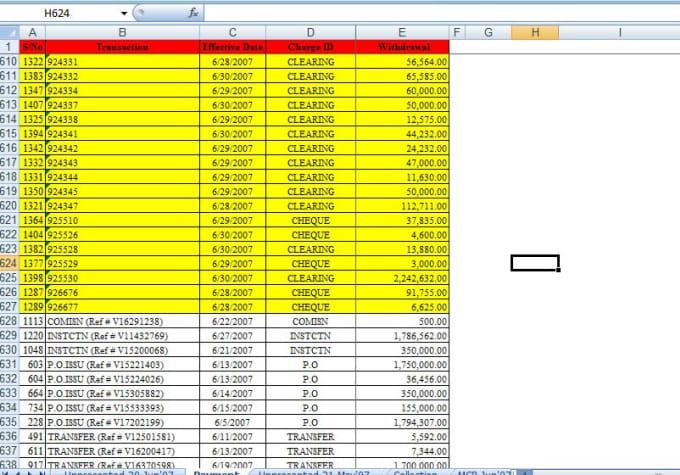Click the Name Box showing H624
This screenshot has width=680, height=475.
59,13
